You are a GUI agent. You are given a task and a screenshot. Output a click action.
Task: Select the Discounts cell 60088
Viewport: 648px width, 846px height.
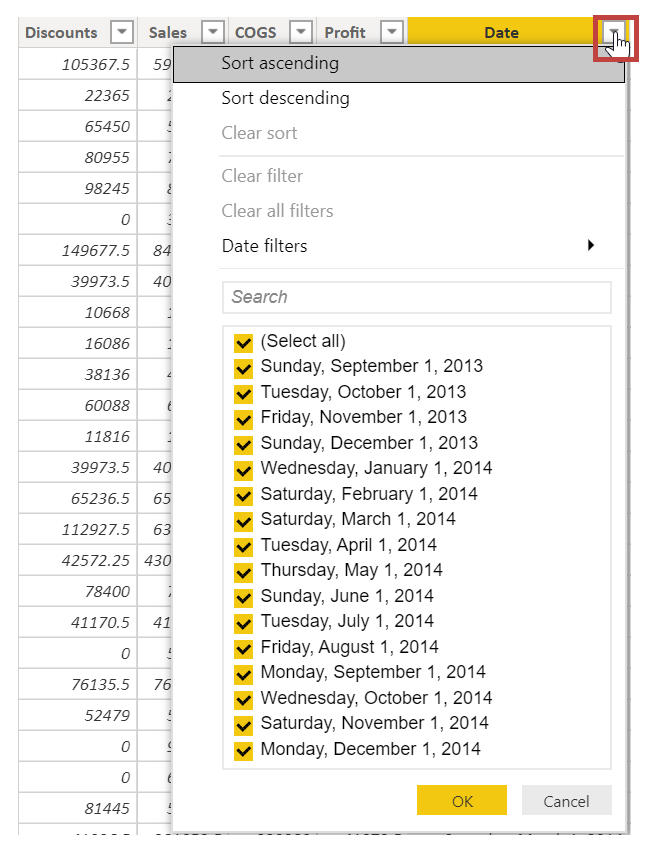[78, 405]
